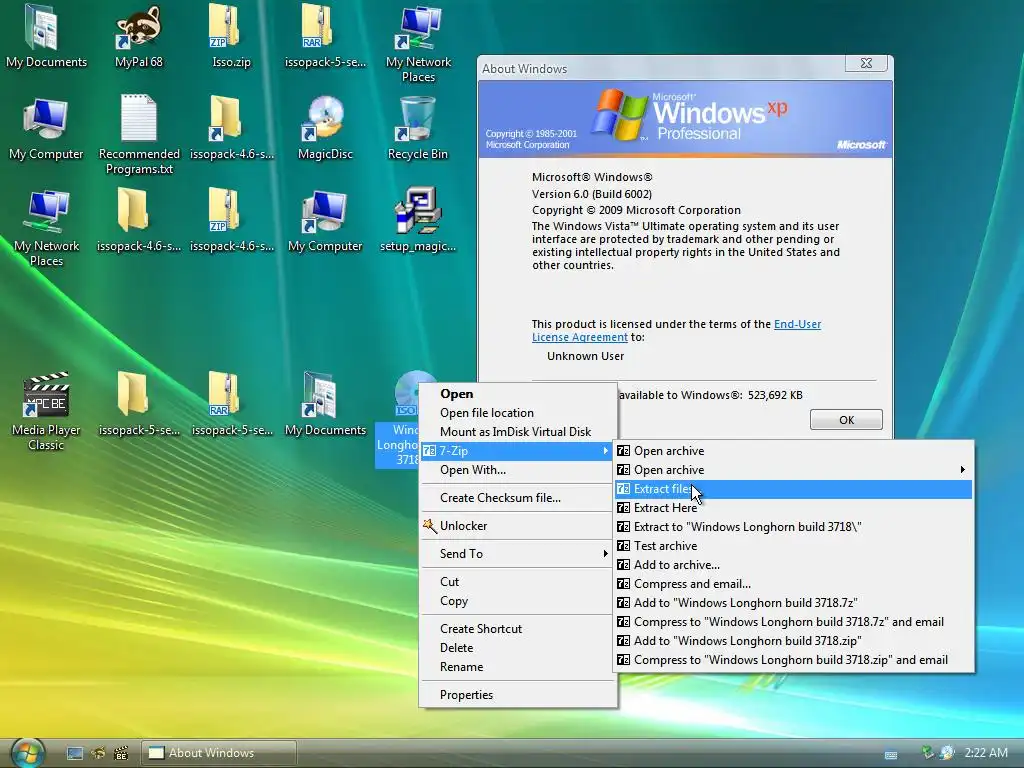1024x768 pixels.
Task: Choose Extract Here
Action: (793, 508)
